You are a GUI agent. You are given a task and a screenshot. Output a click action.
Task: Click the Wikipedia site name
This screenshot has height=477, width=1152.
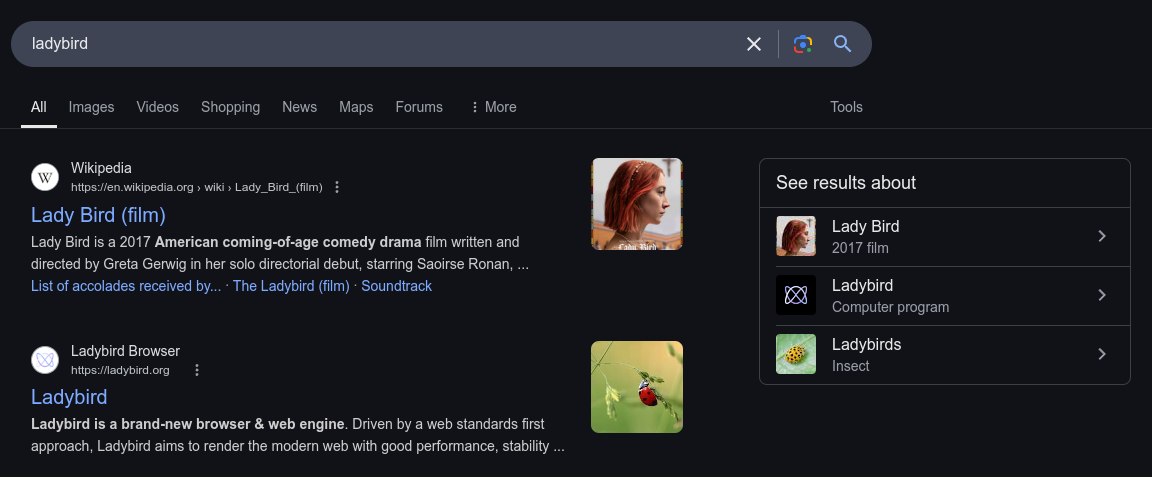101,168
